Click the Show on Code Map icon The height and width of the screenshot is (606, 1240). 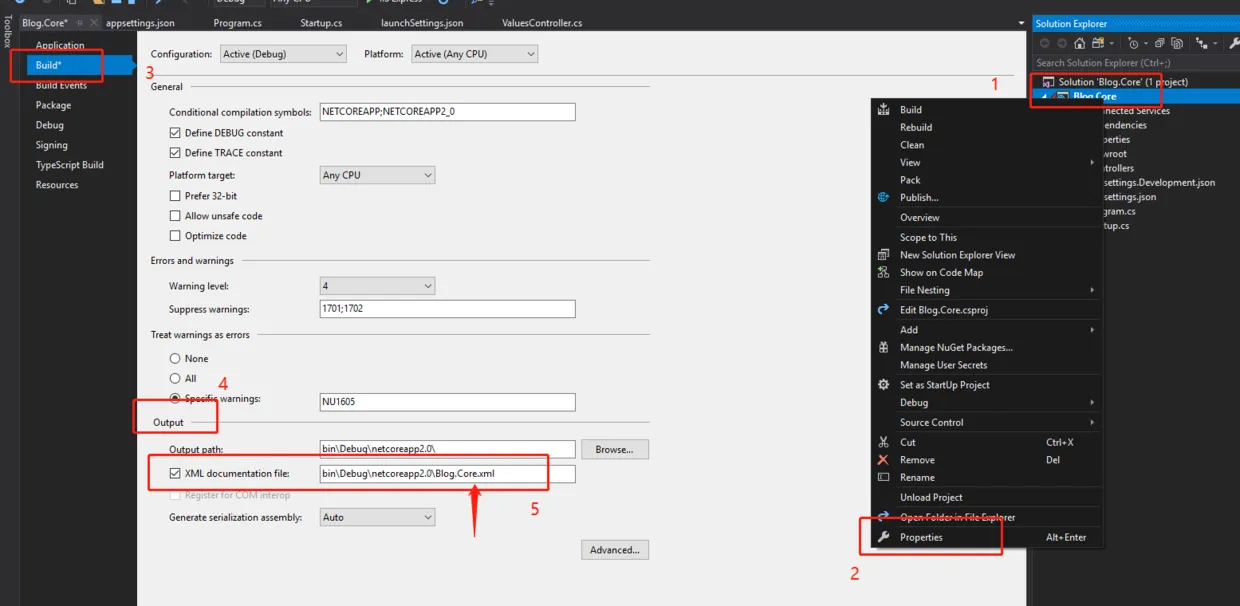click(x=883, y=272)
